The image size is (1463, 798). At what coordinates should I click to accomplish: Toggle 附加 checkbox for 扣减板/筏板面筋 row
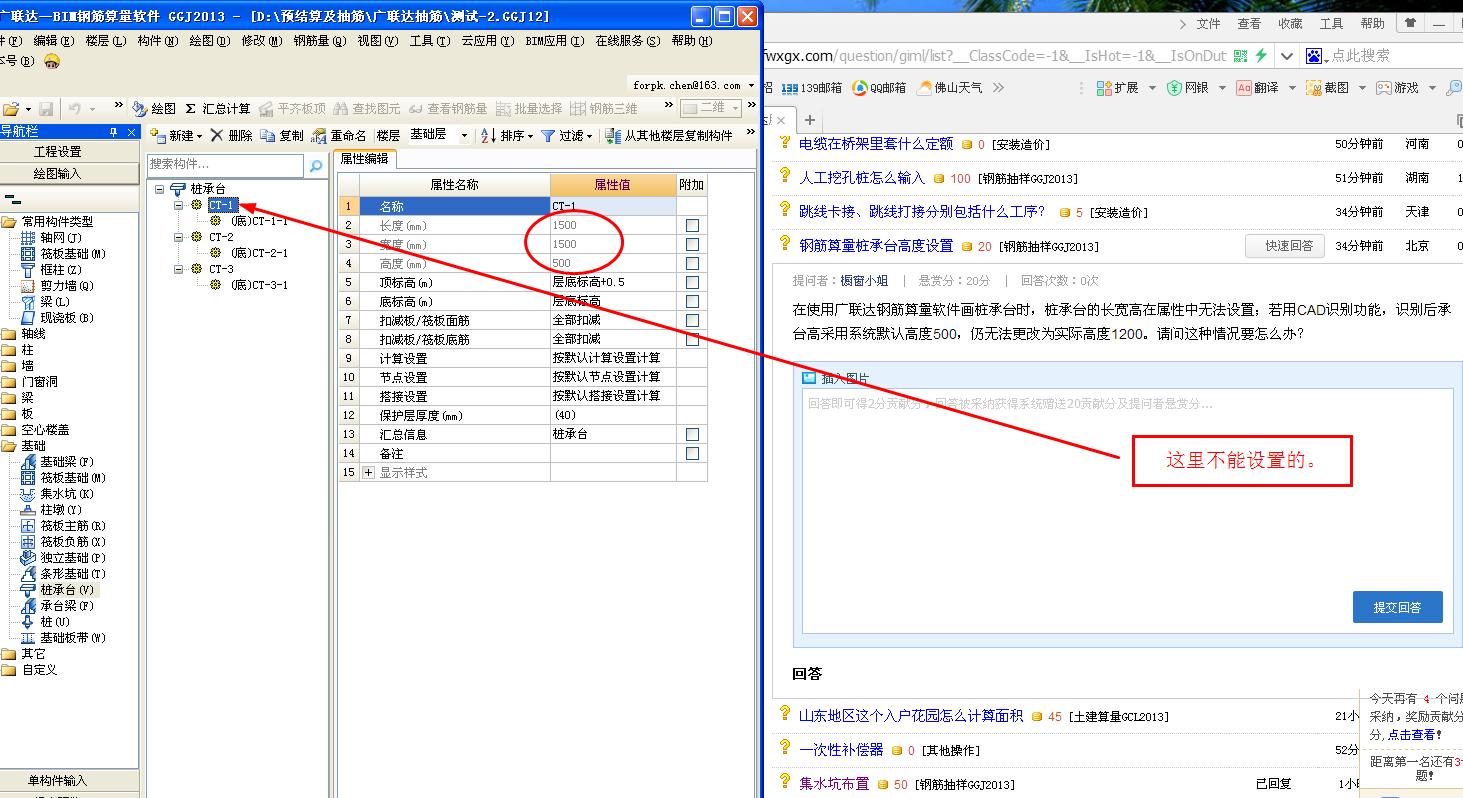(x=692, y=320)
